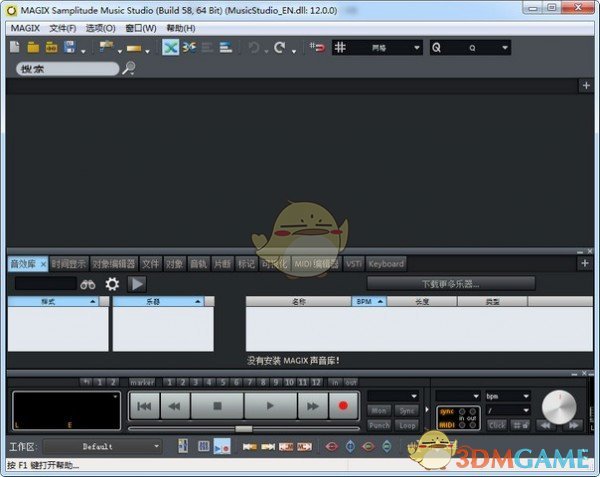This screenshot has height=477, width=600.
Task: Click the round jog wheel knob
Action: [x=559, y=407]
